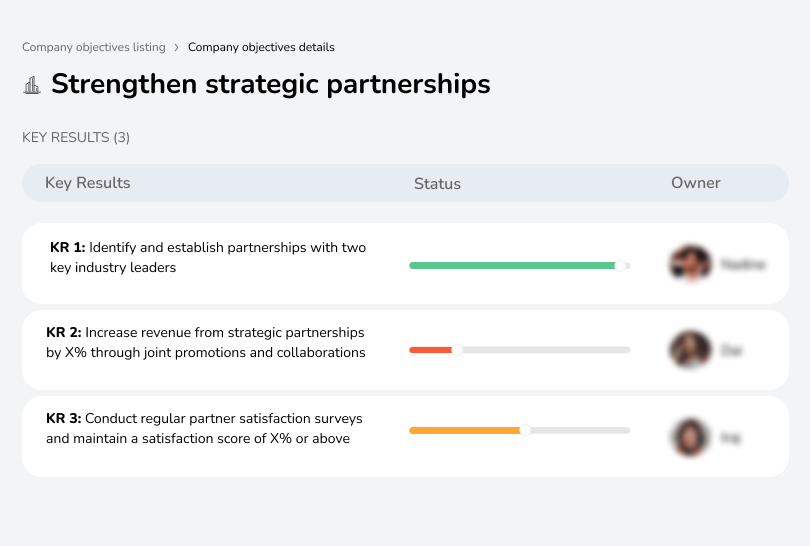
Task: Click the blurred owner name in the KR 3 row
Action: click(x=730, y=438)
